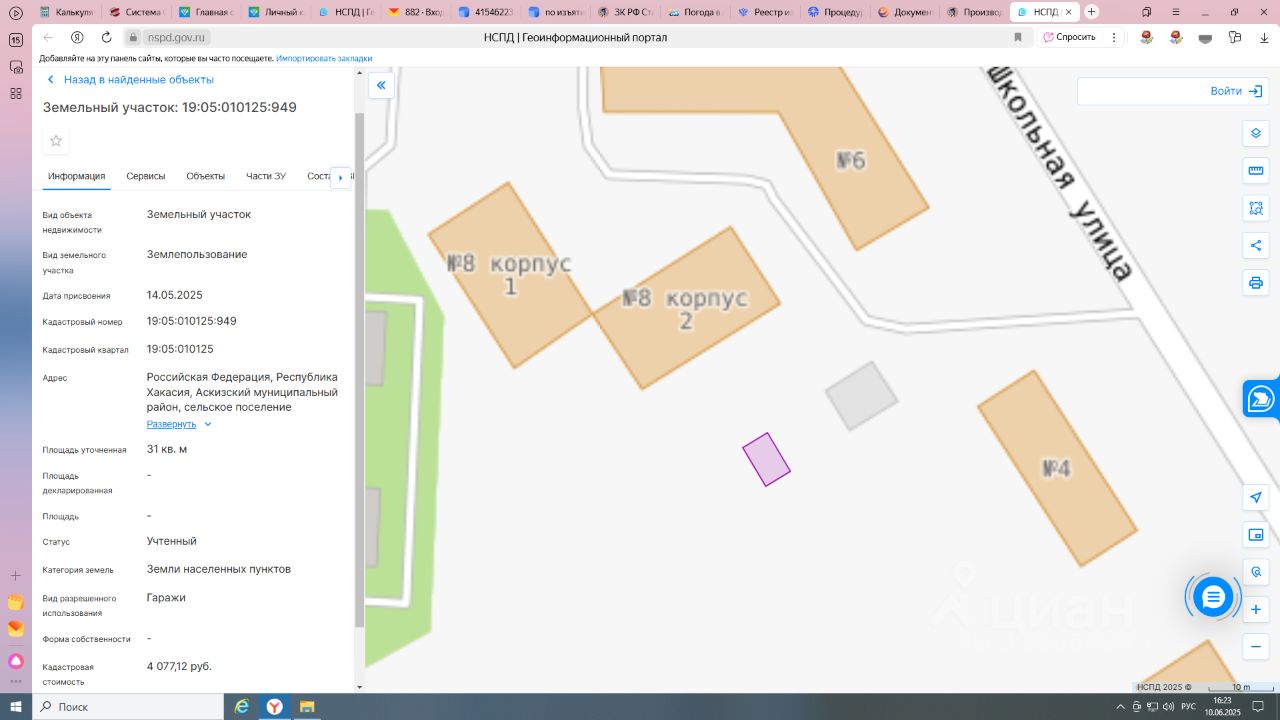Switch to the Сервисы tab
1280x720 pixels.
(x=146, y=176)
